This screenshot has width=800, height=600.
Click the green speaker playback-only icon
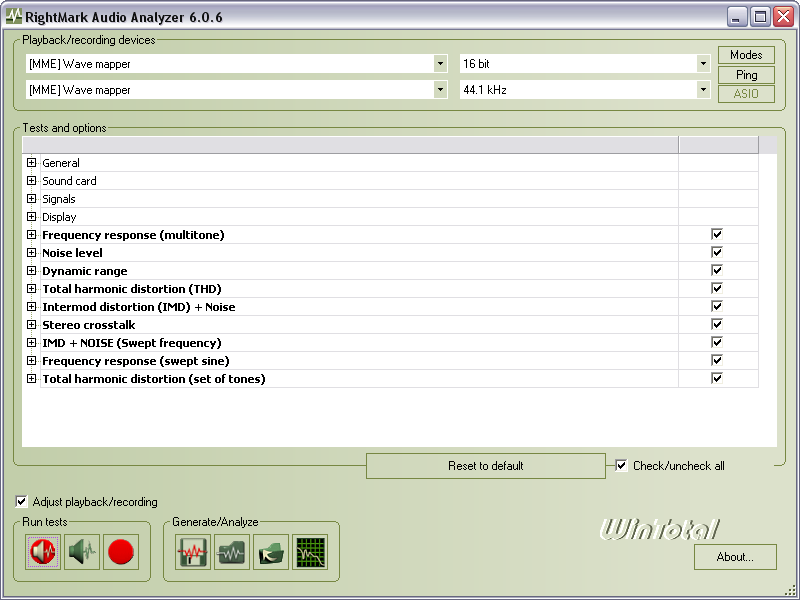82,552
